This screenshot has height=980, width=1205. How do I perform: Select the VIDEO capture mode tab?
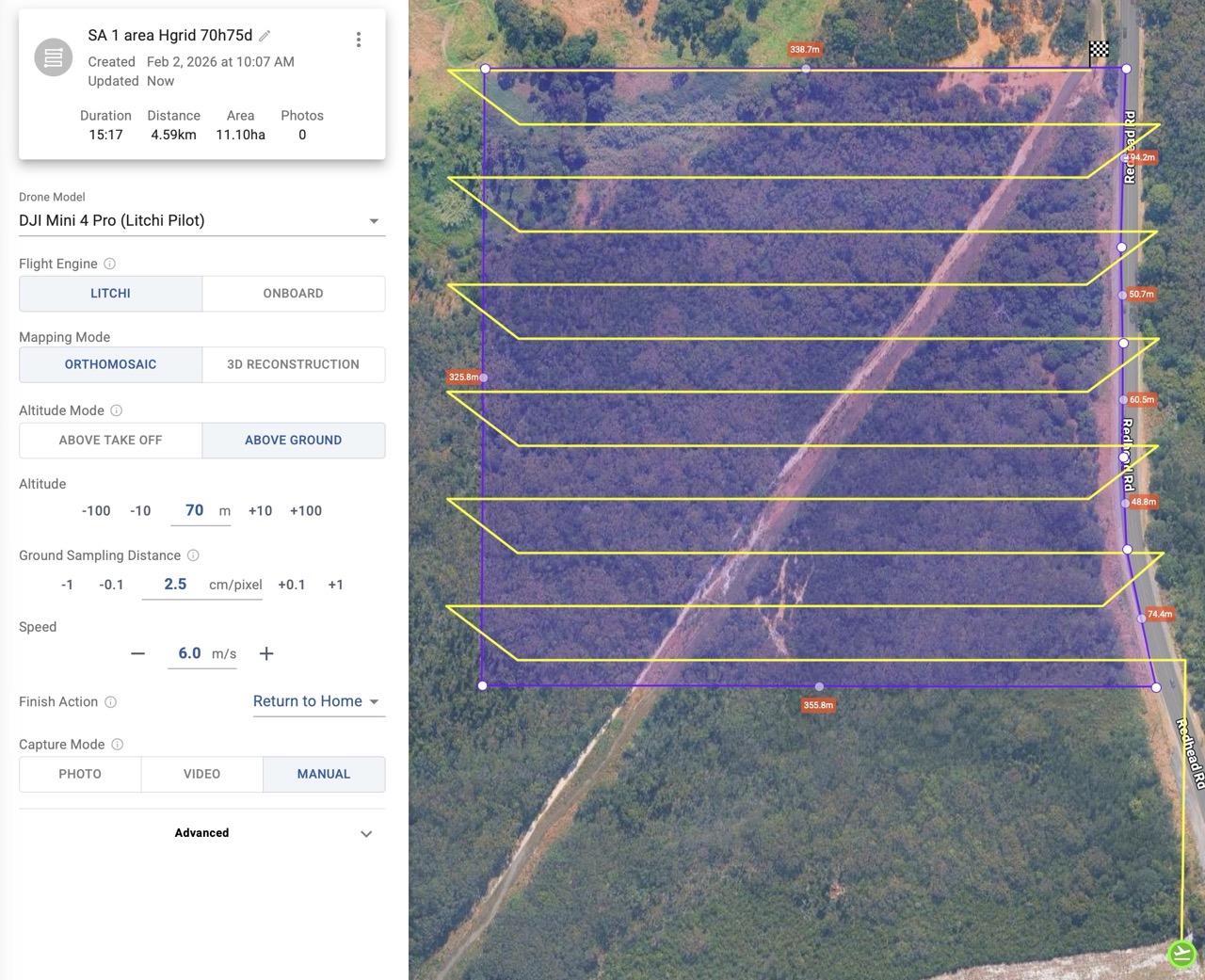click(x=201, y=775)
